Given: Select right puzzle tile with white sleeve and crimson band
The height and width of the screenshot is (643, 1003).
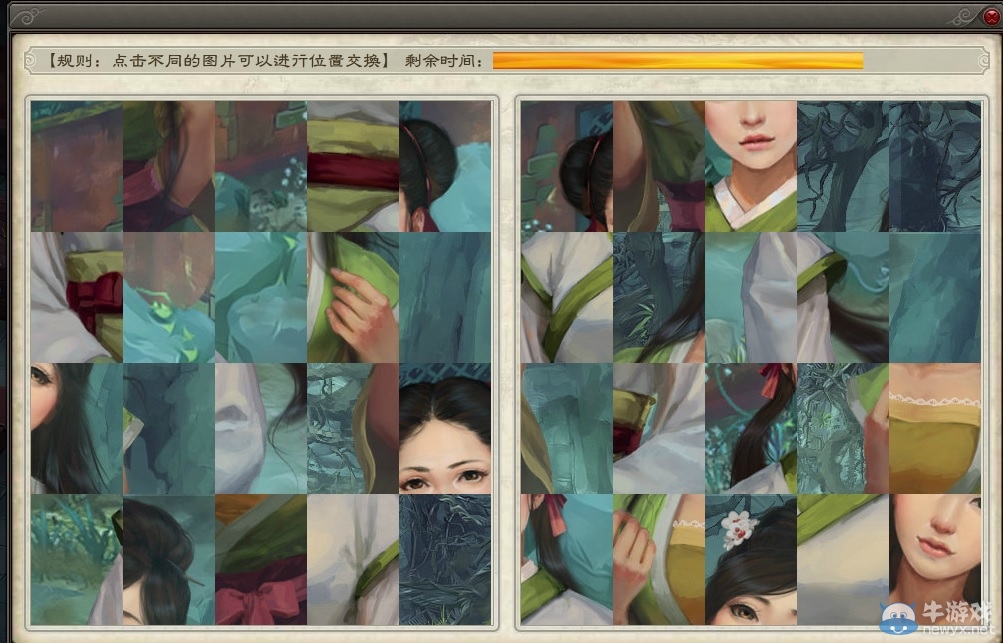Looking at the screenshot, I should pos(659,429).
